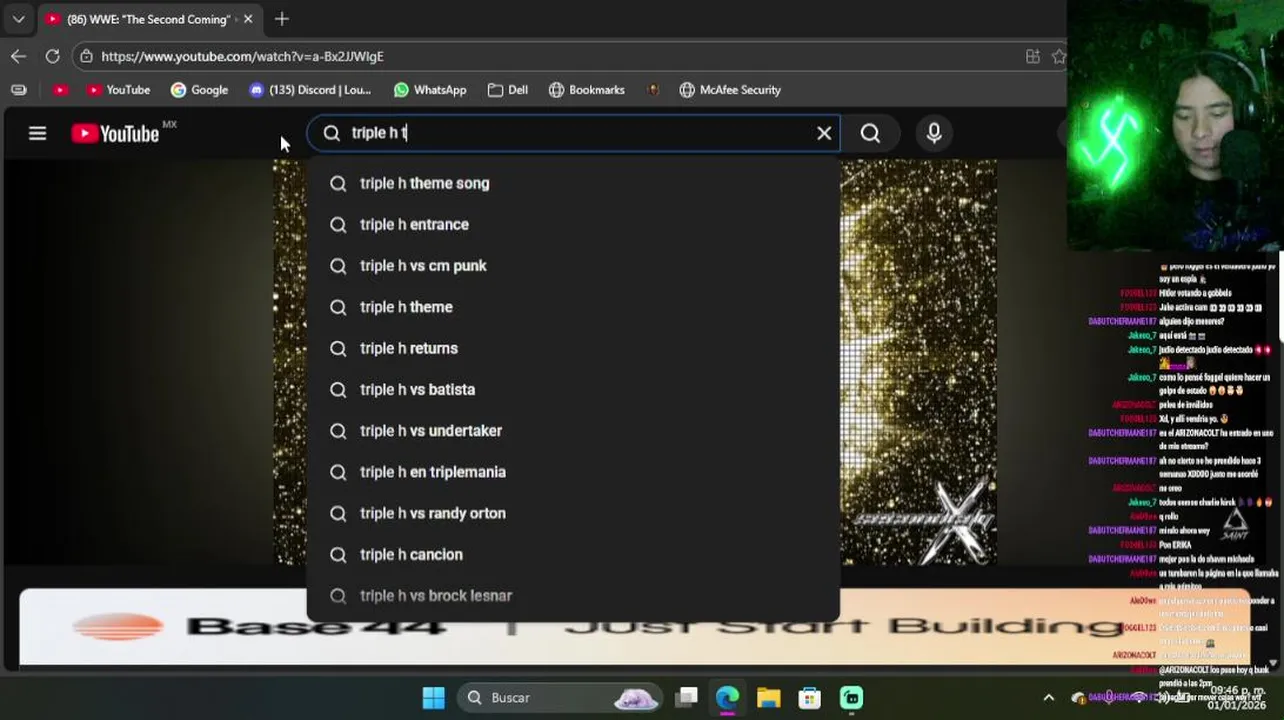
Task: Select suggestion 'triple h entrance'
Action: tap(573, 224)
